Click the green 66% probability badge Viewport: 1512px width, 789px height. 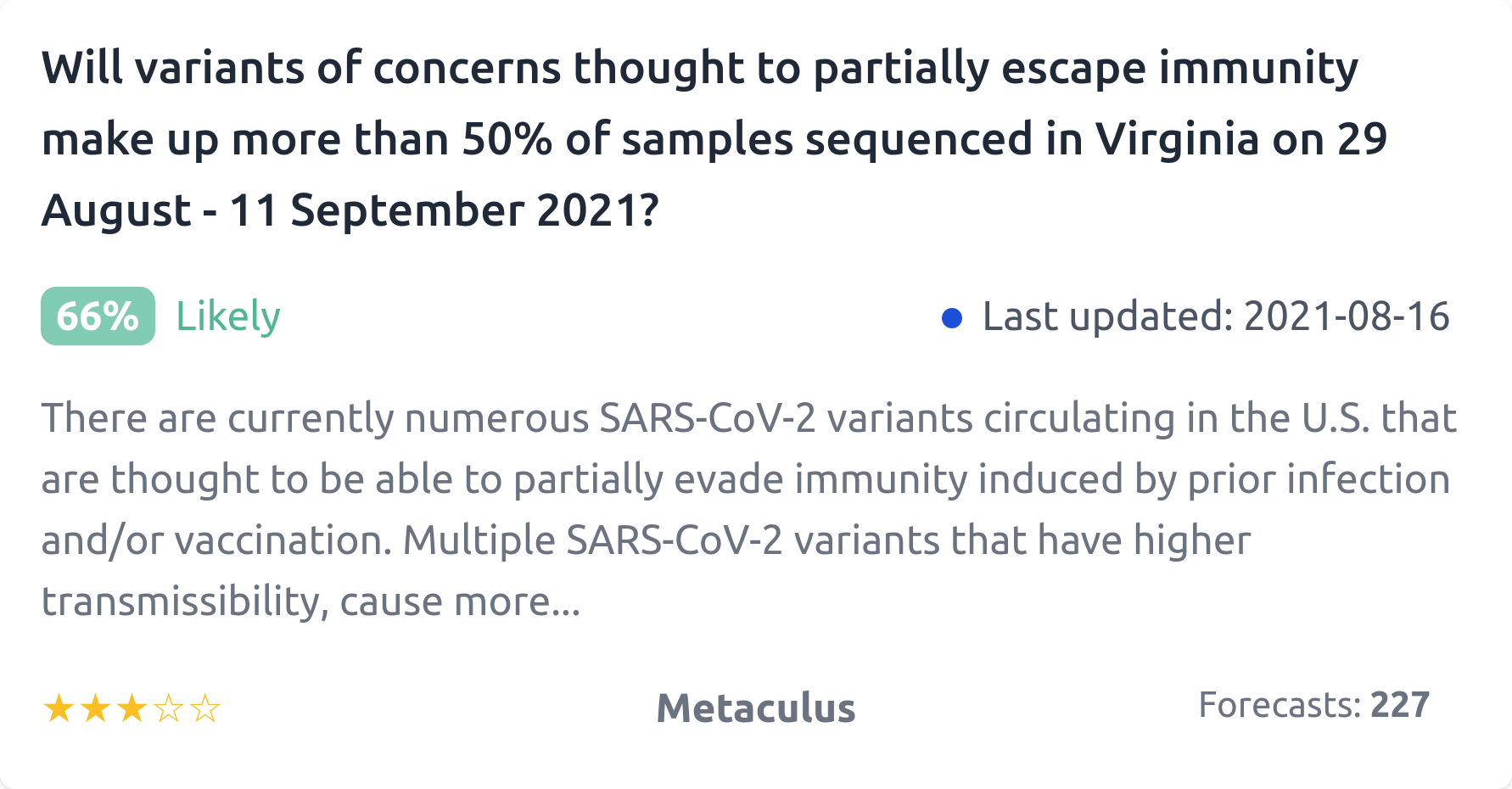[98, 316]
